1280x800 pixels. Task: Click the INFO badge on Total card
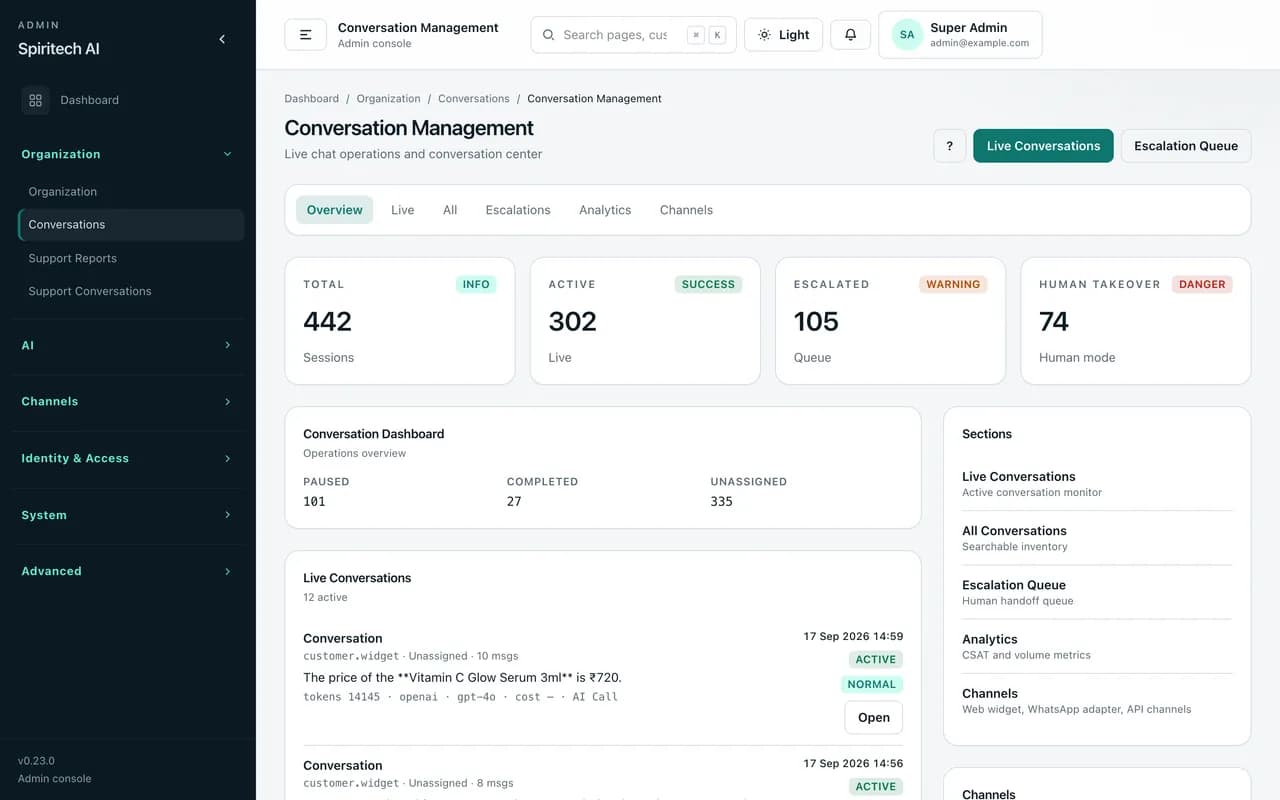coord(476,284)
